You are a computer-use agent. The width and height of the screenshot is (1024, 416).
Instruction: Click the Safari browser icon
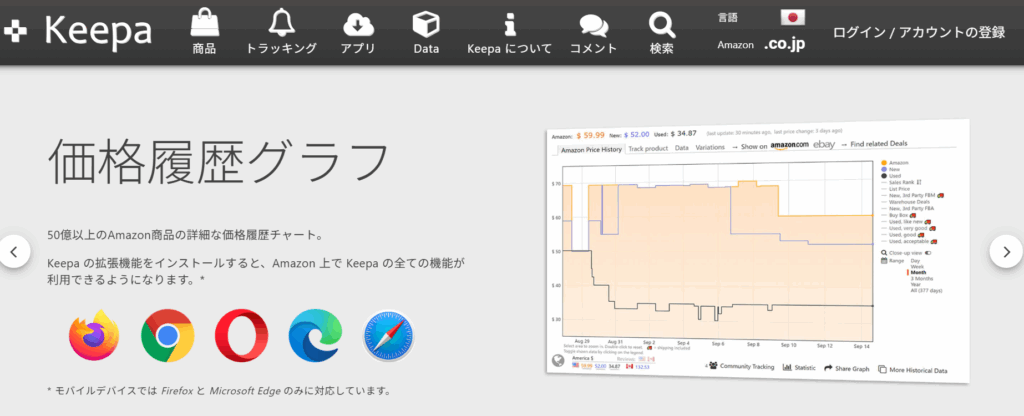[388, 335]
